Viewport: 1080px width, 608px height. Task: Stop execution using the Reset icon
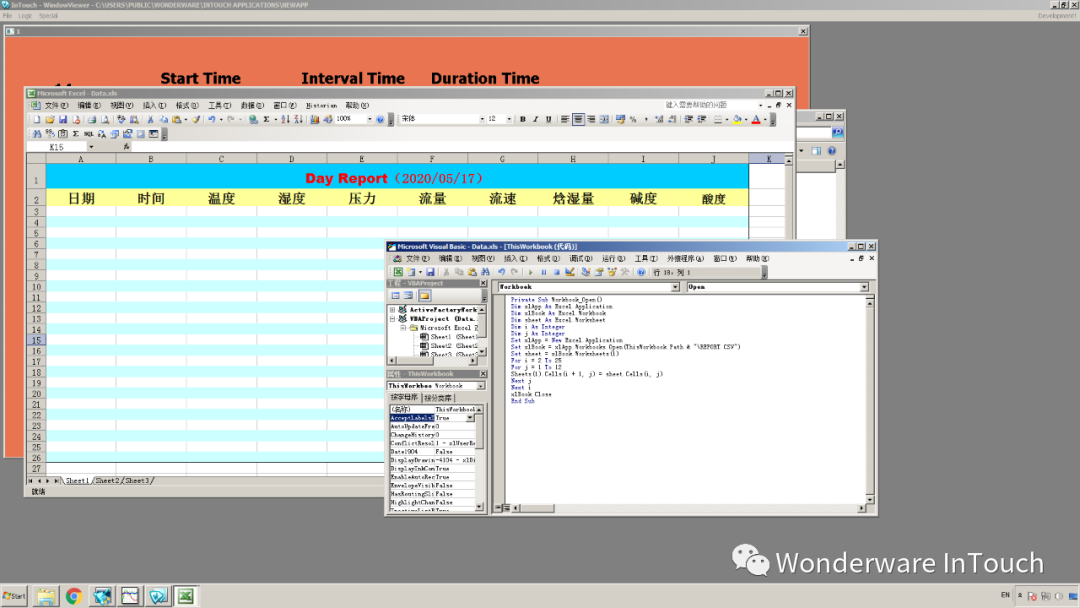[557, 272]
